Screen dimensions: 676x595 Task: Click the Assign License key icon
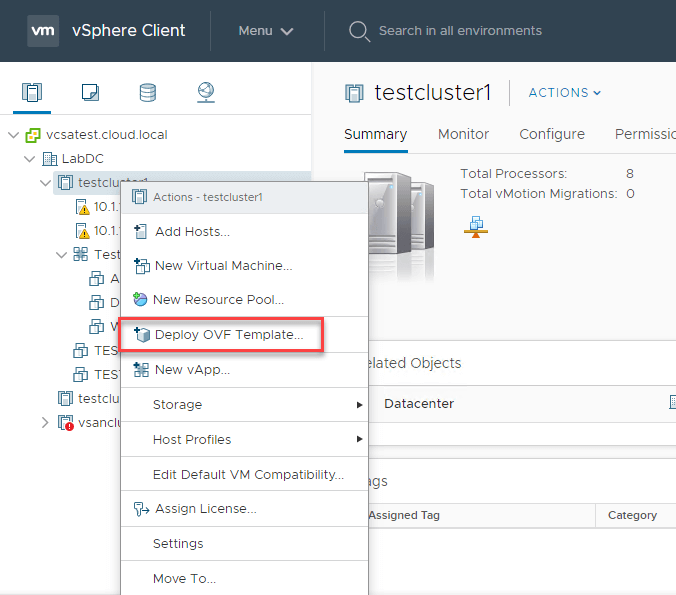[x=141, y=509]
